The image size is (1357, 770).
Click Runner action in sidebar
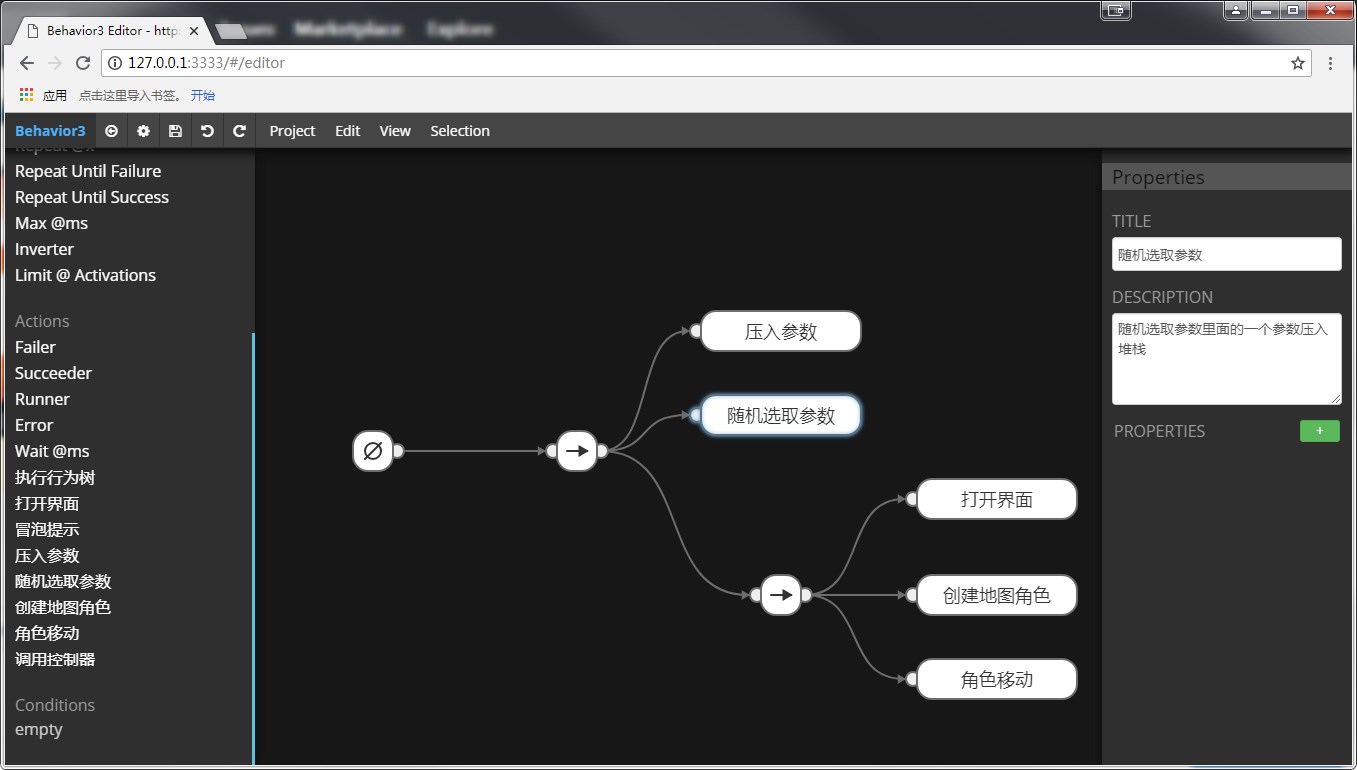[x=42, y=399]
